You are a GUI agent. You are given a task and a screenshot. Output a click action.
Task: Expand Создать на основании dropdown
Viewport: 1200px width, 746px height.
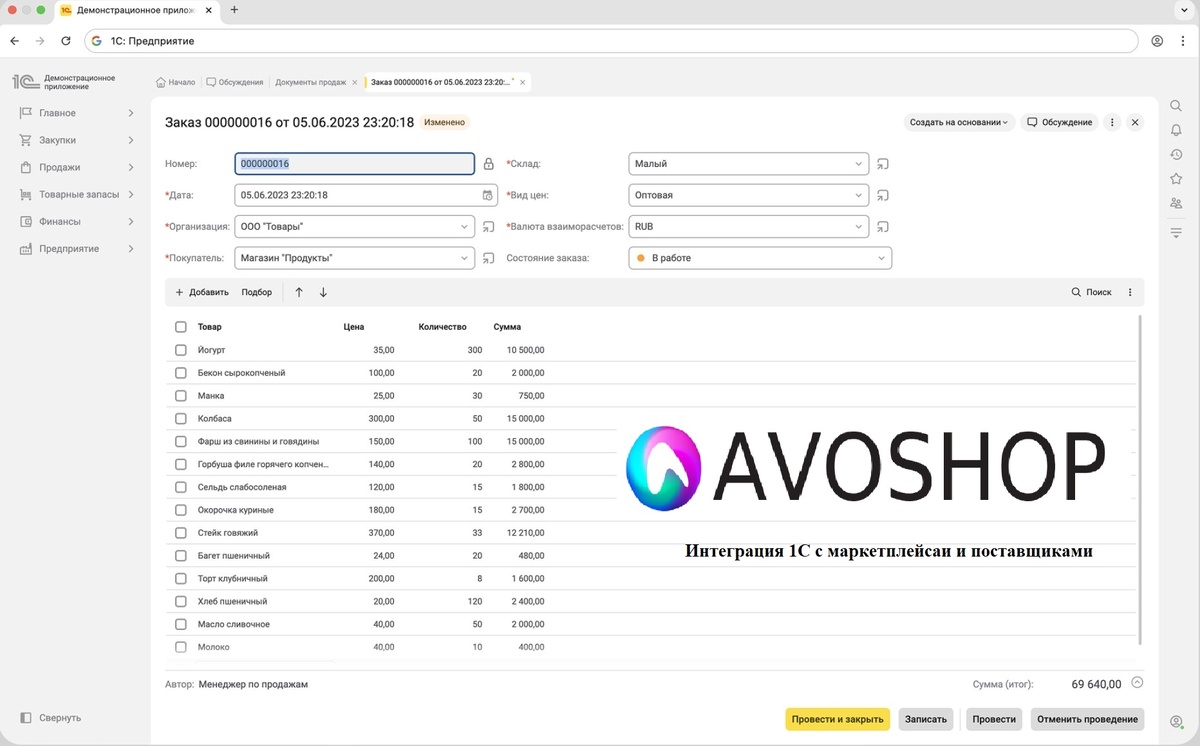(x=959, y=122)
